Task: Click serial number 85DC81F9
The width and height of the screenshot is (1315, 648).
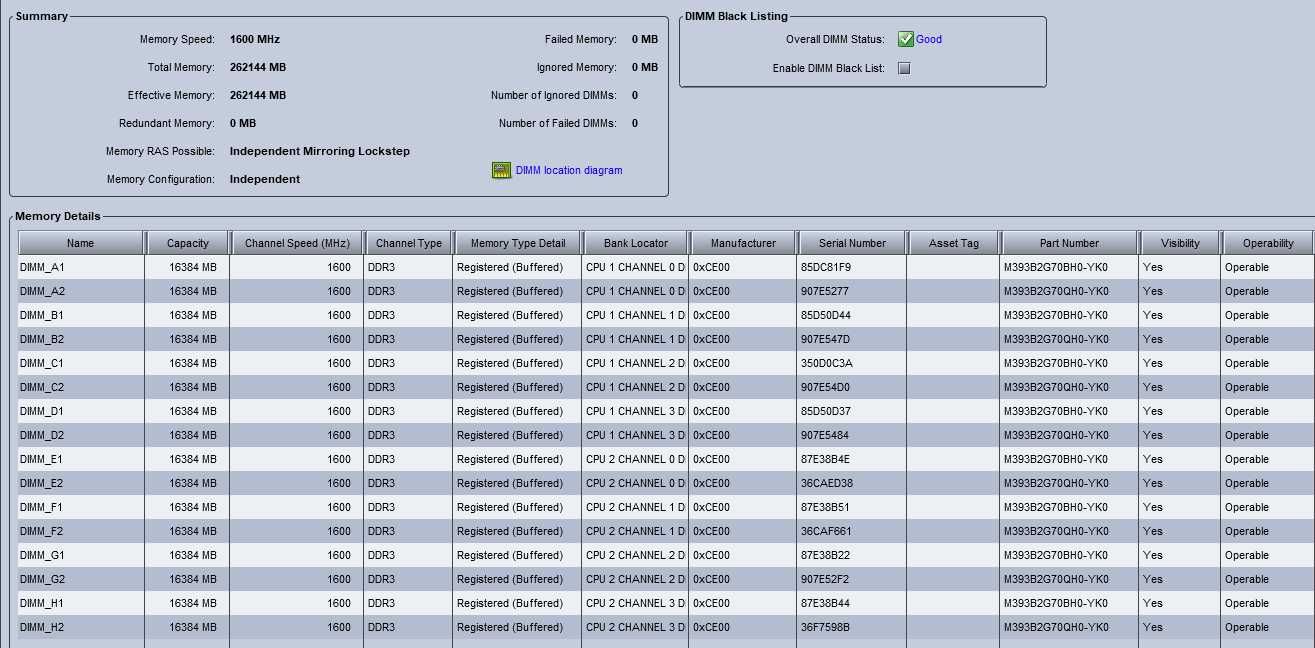Action: point(826,267)
